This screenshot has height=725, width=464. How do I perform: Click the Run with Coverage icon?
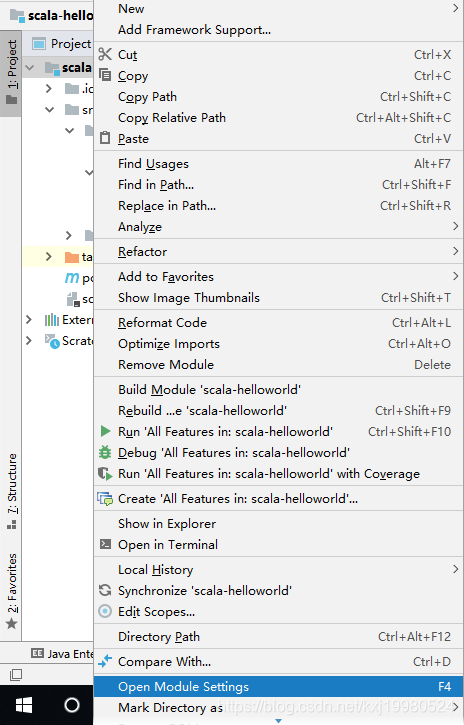tap(105, 473)
